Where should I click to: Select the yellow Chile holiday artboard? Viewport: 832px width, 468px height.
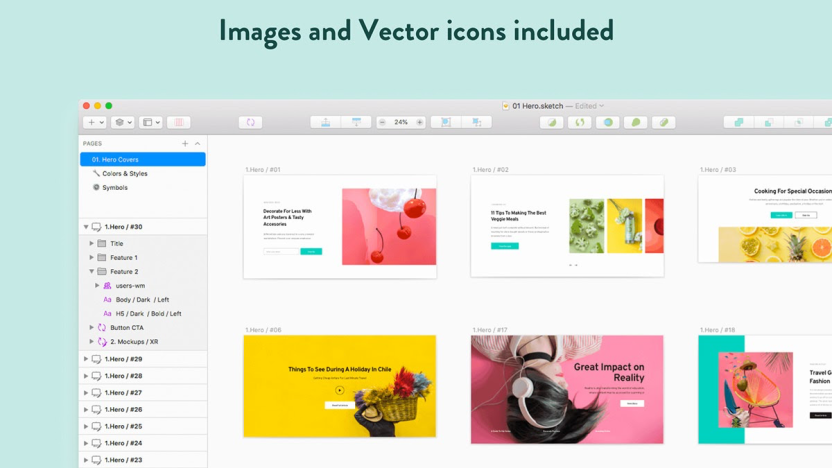click(x=340, y=386)
